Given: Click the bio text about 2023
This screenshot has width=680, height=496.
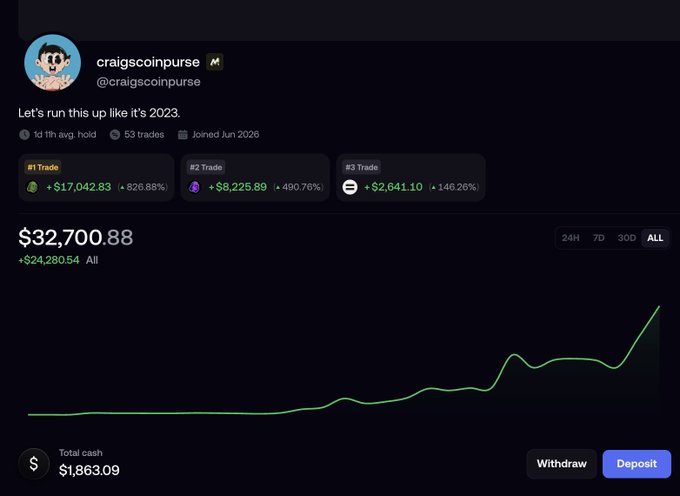Looking at the screenshot, I should point(99,113).
